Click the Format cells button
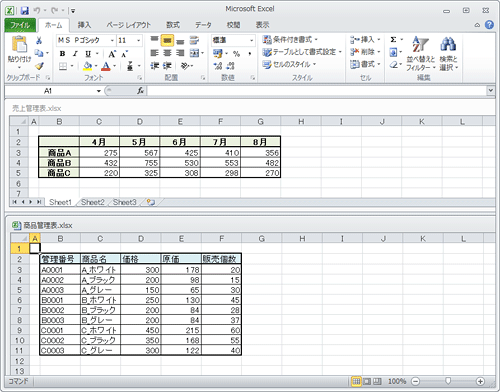 pos(366,64)
